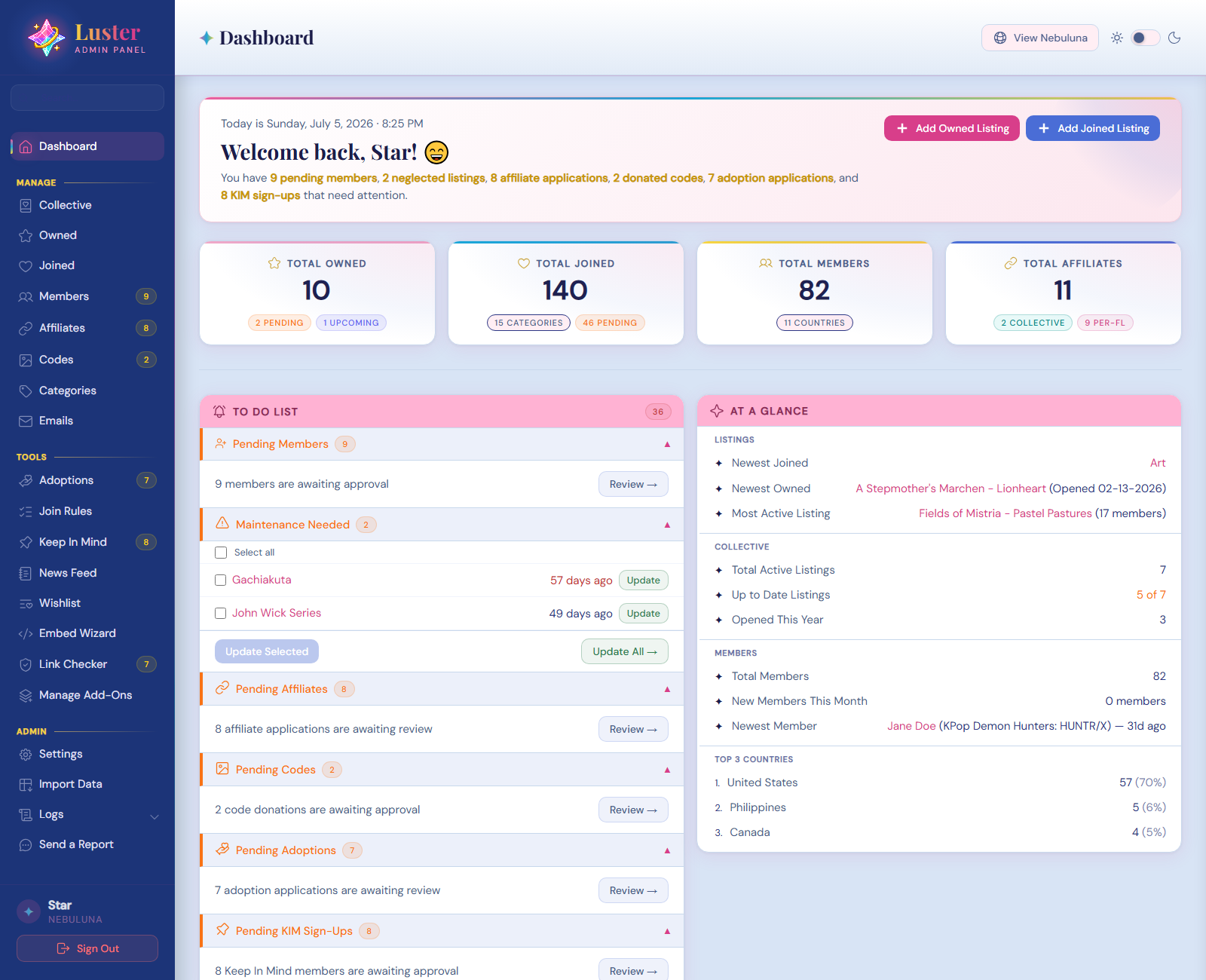Click the Collective sidebar icon
The image size is (1206, 980).
click(x=26, y=205)
